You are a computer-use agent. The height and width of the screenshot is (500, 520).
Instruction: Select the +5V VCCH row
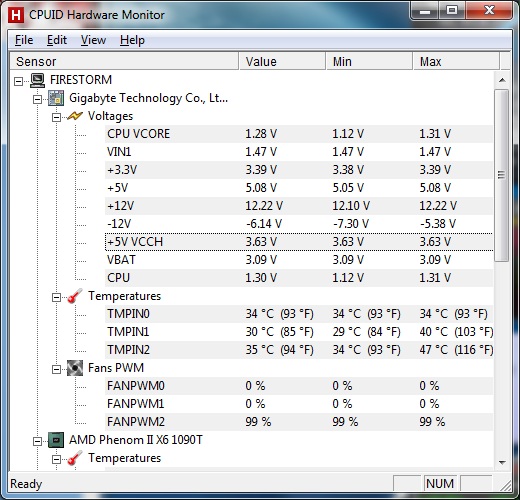(x=299, y=242)
